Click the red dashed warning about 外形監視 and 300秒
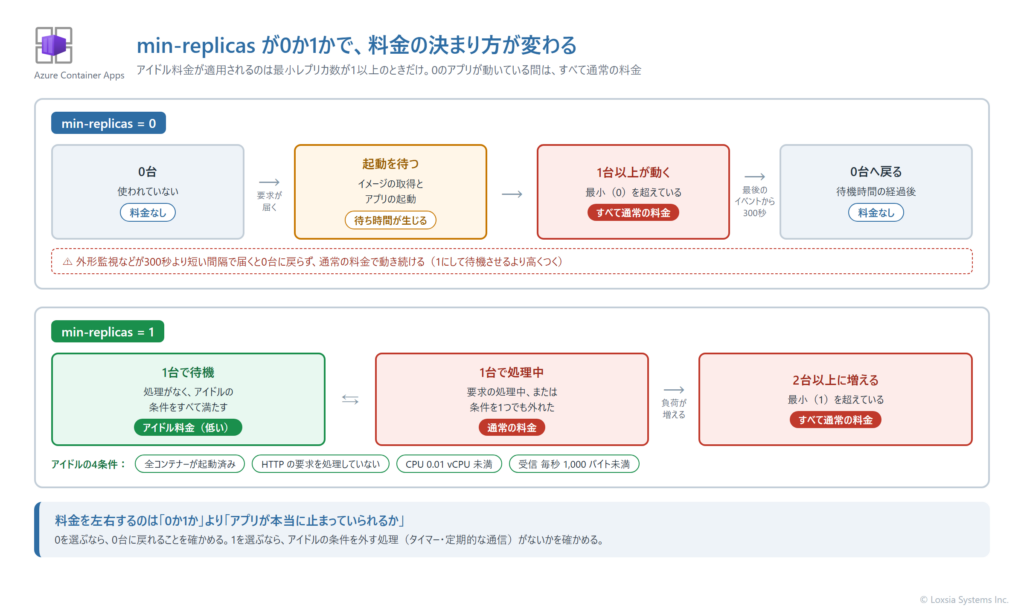The height and width of the screenshot is (614, 1024). (x=512, y=261)
